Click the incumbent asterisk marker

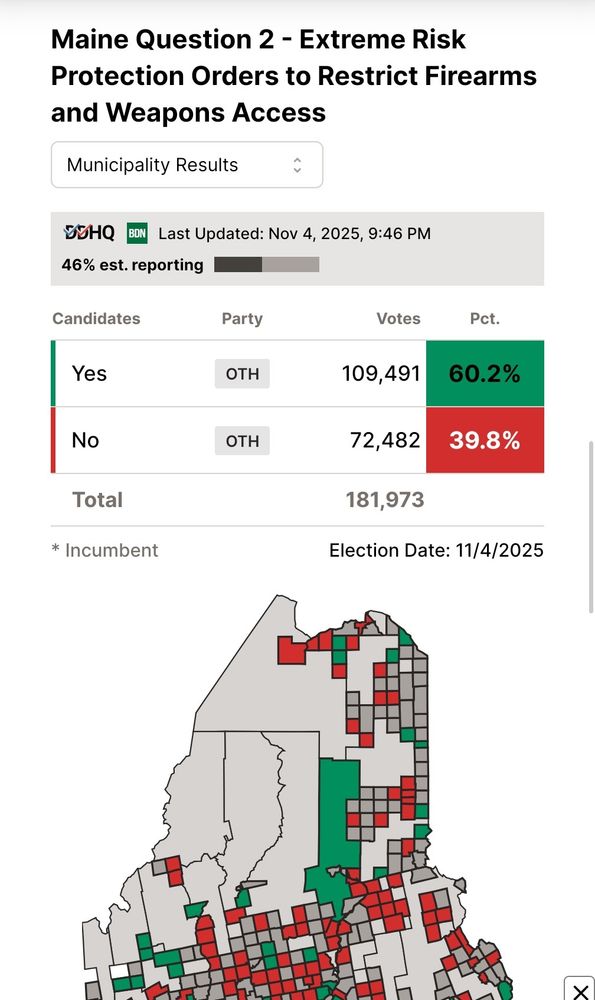coord(56,550)
